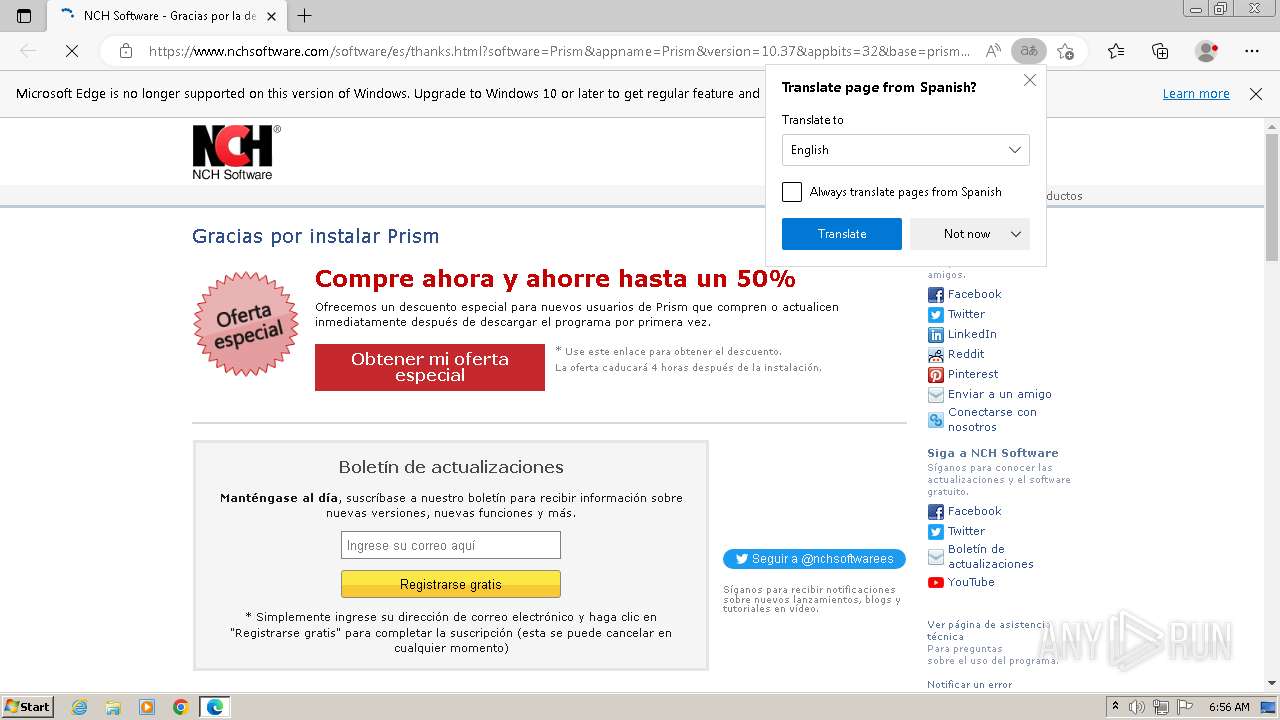Open the tab actions menu icon
Viewport: 1280px width, 720px height.
tap(24, 15)
